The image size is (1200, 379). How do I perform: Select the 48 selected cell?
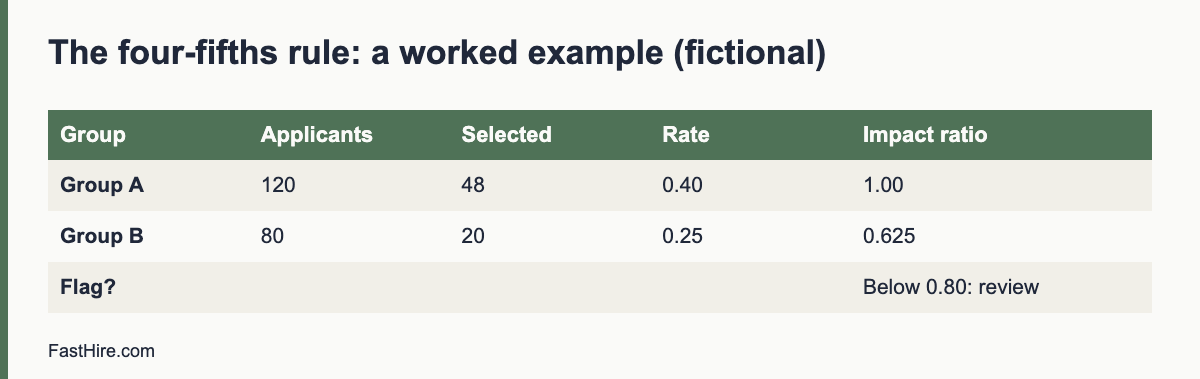[x=473, y=185]
